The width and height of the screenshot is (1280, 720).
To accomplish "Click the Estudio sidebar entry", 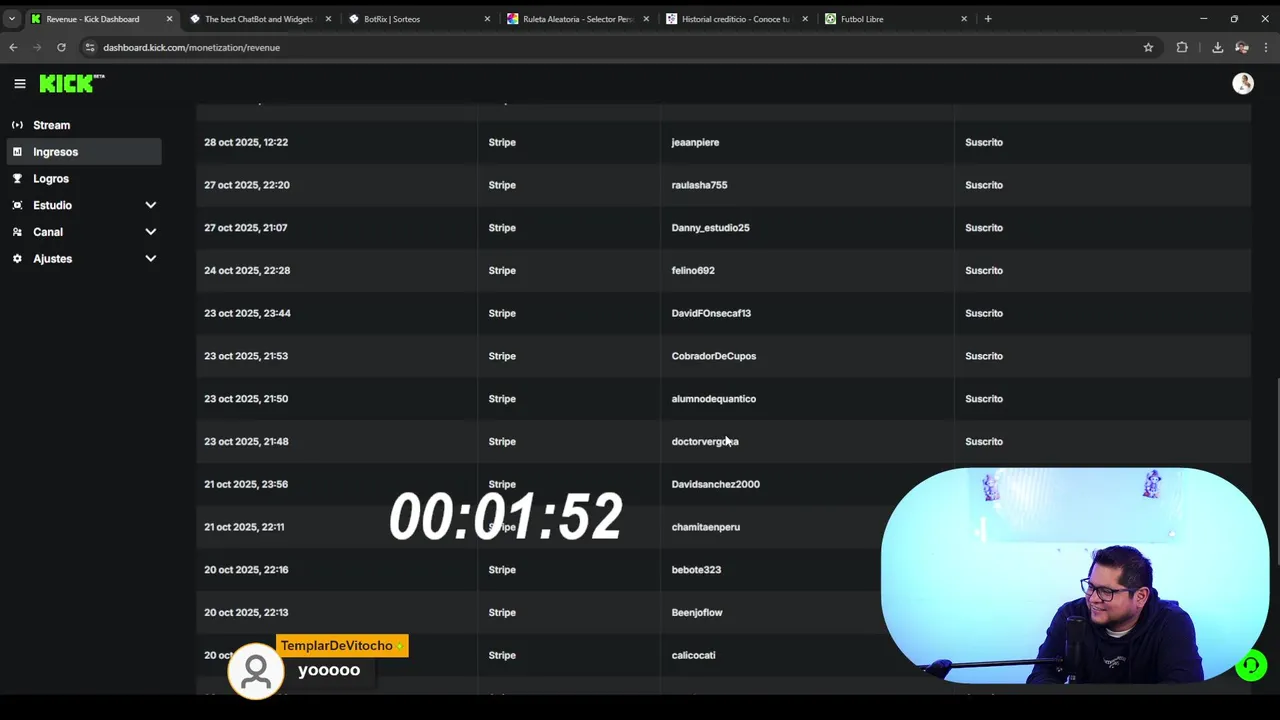I will coord(52,205).
